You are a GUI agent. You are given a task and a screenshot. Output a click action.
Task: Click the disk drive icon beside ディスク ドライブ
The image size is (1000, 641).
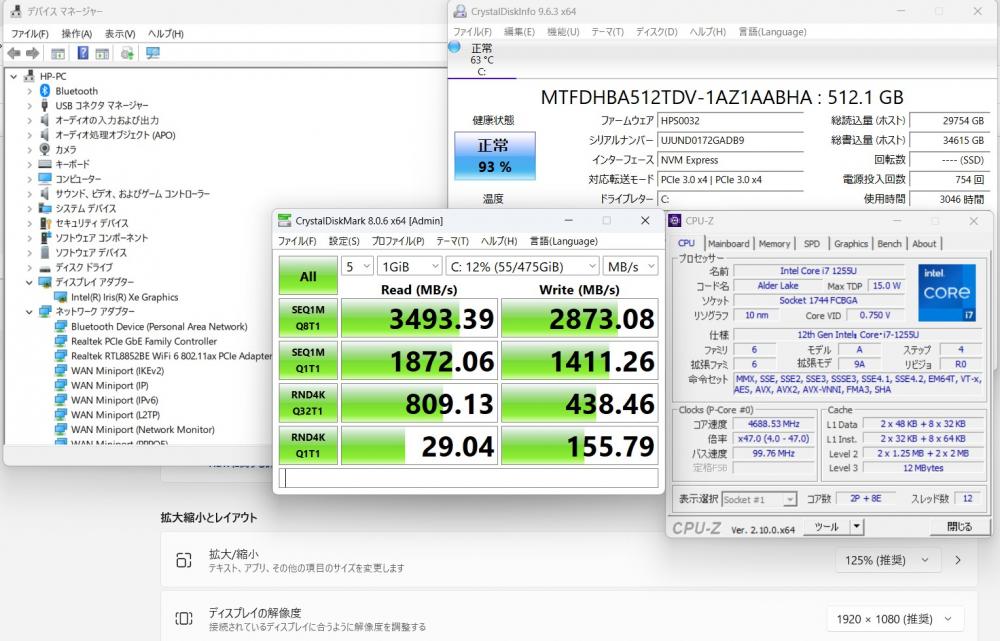45,268
